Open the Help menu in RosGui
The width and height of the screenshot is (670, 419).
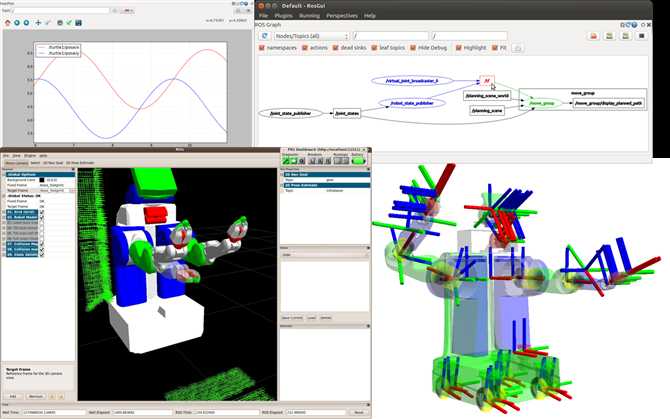(x=370, y=15)
